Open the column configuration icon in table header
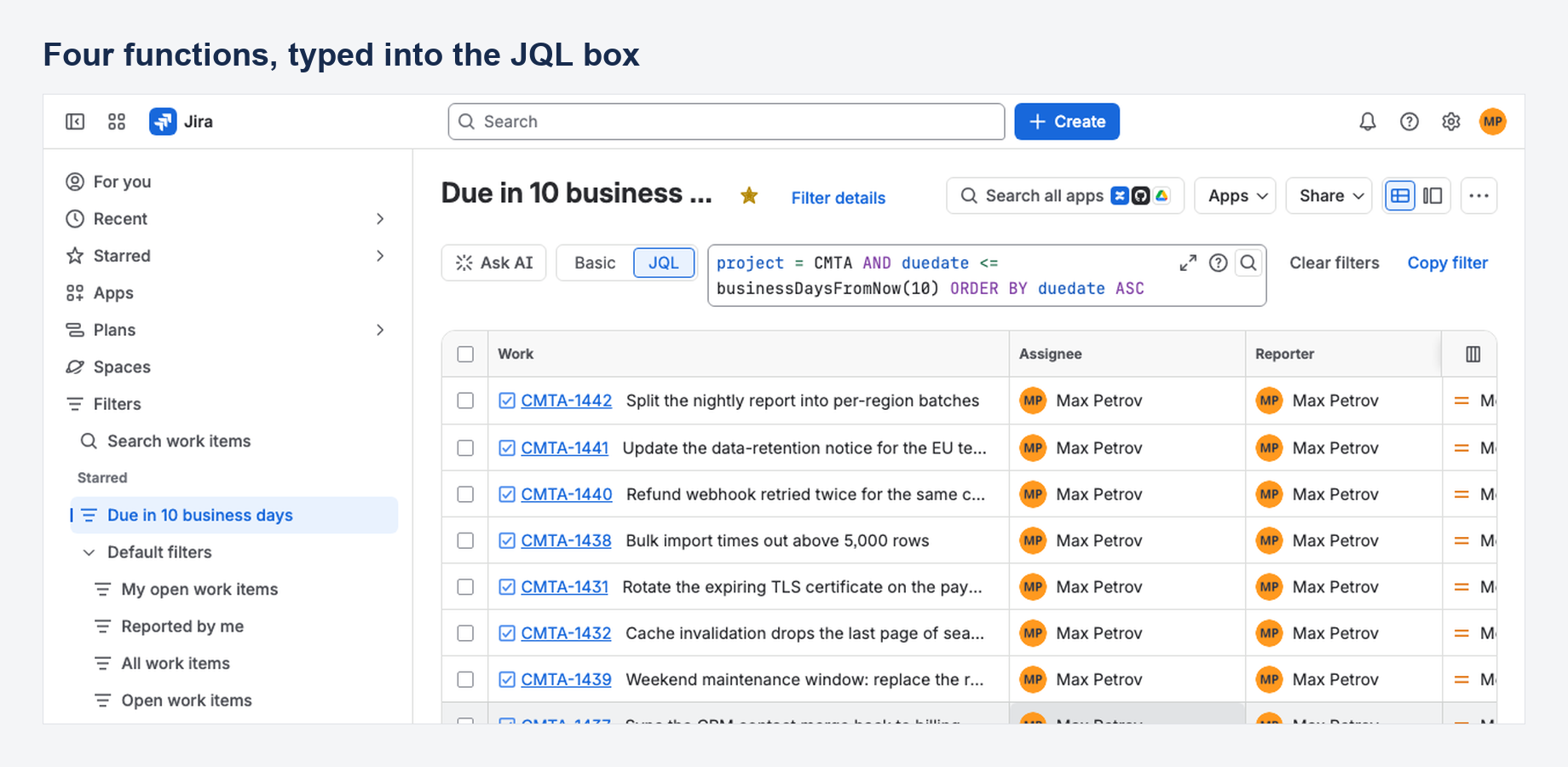This screenshot has height=767, width=1568. pyautogui.click(x=1473, y=355)
